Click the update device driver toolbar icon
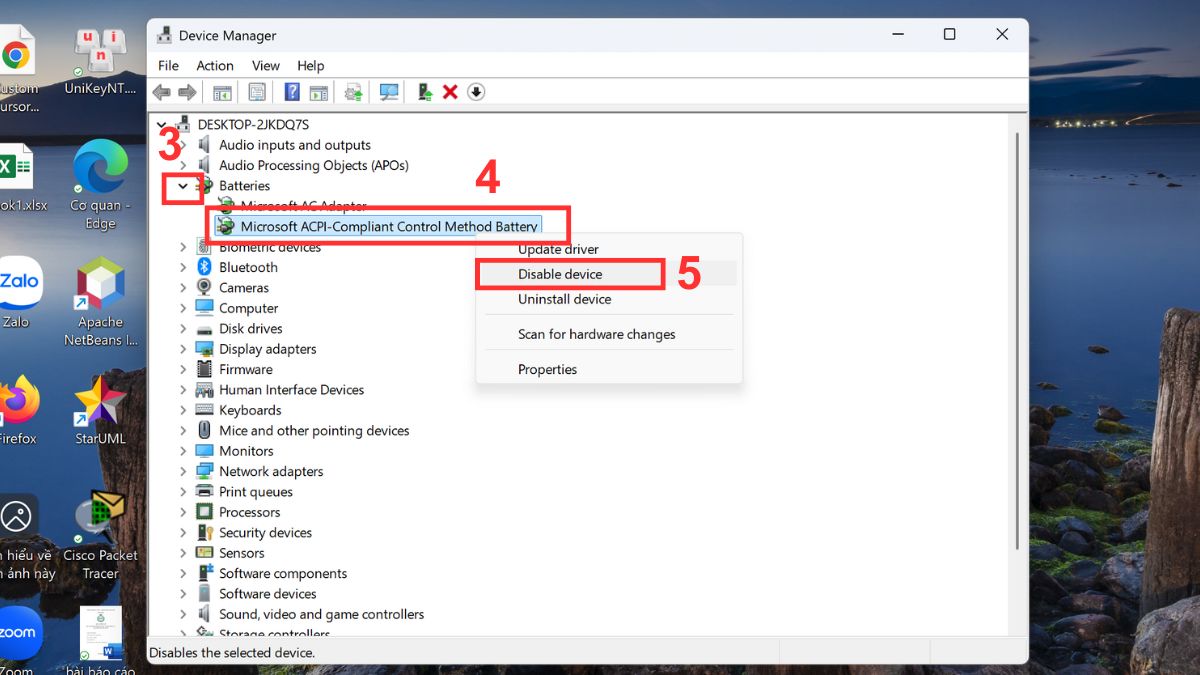This screenshot has height=675, width=1200. point(425,92)
